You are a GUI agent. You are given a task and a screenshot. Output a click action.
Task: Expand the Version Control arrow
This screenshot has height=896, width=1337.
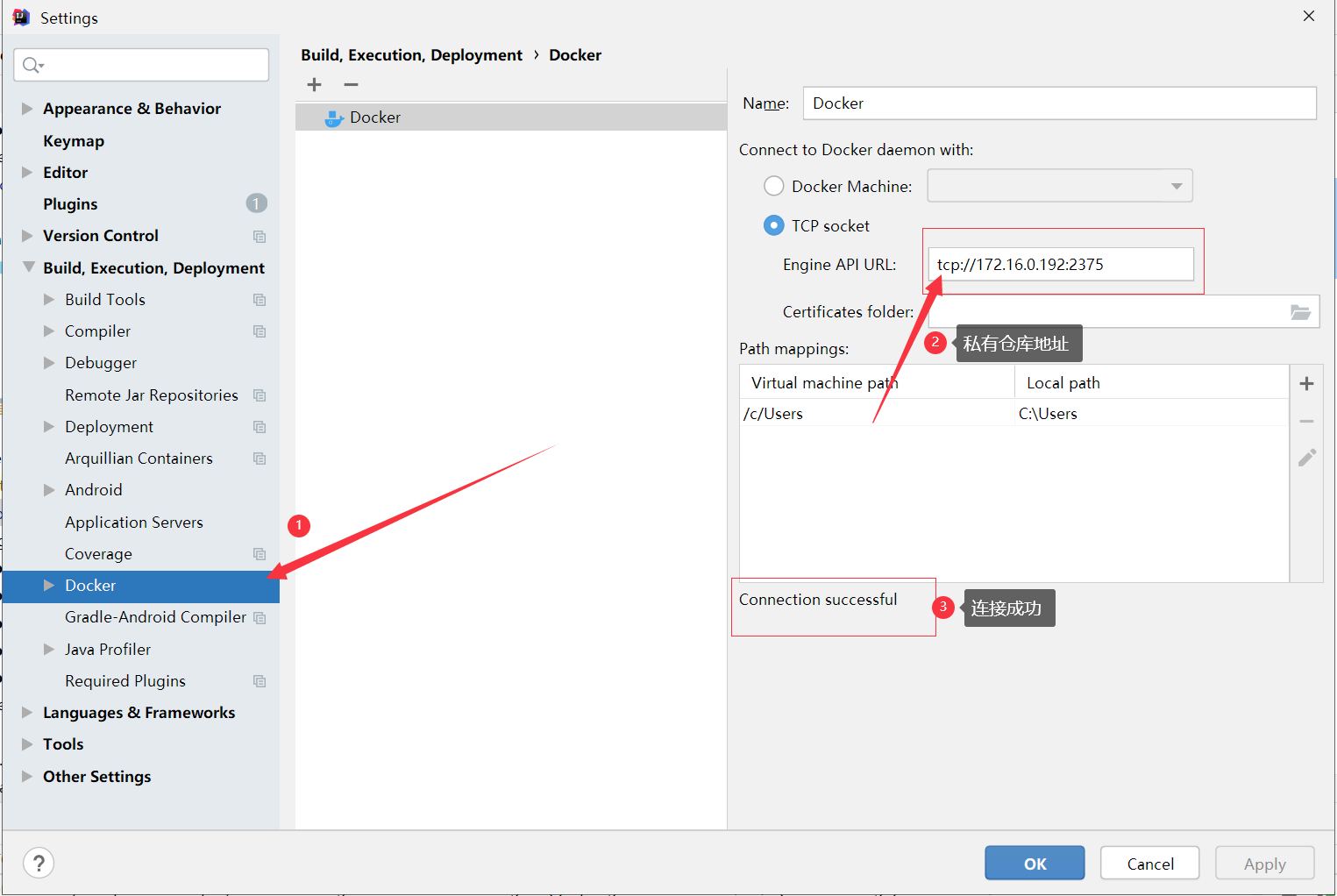pos(27,236)
